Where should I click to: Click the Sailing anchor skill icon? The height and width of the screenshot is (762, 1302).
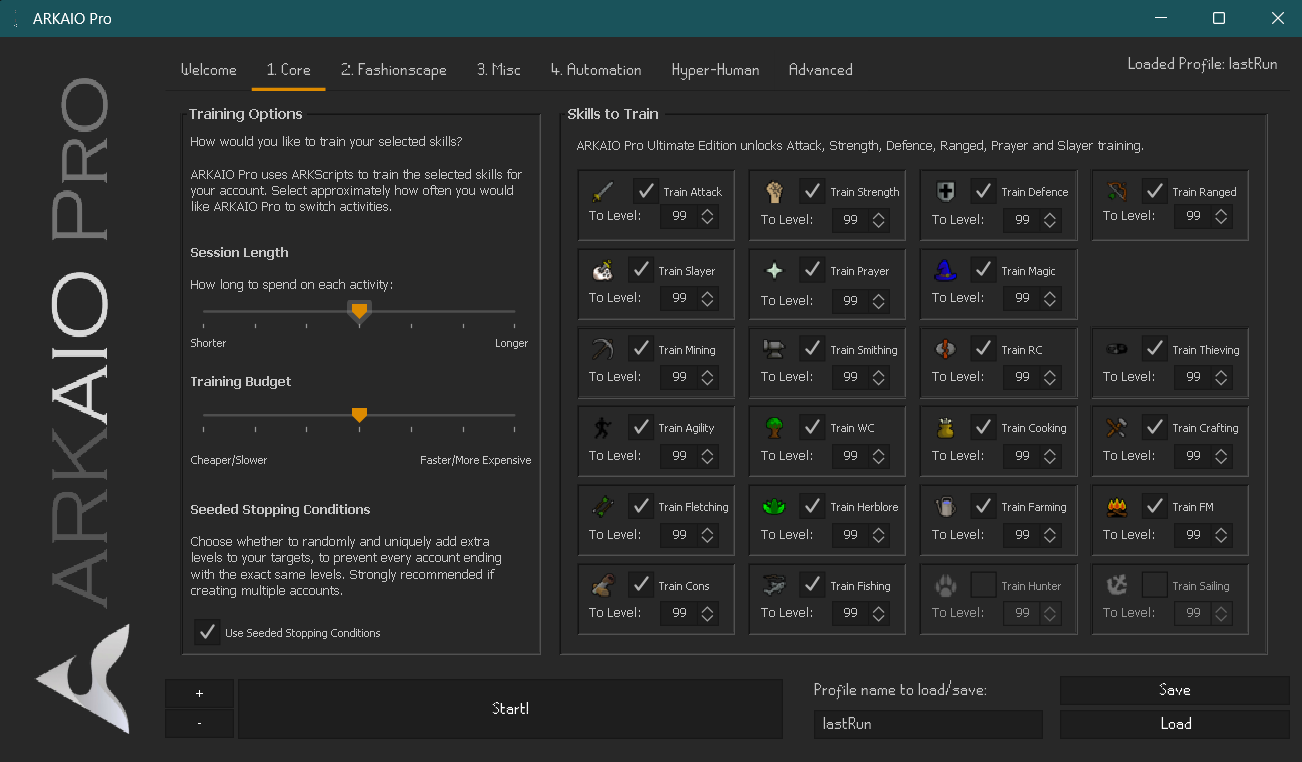(1117, 585)
